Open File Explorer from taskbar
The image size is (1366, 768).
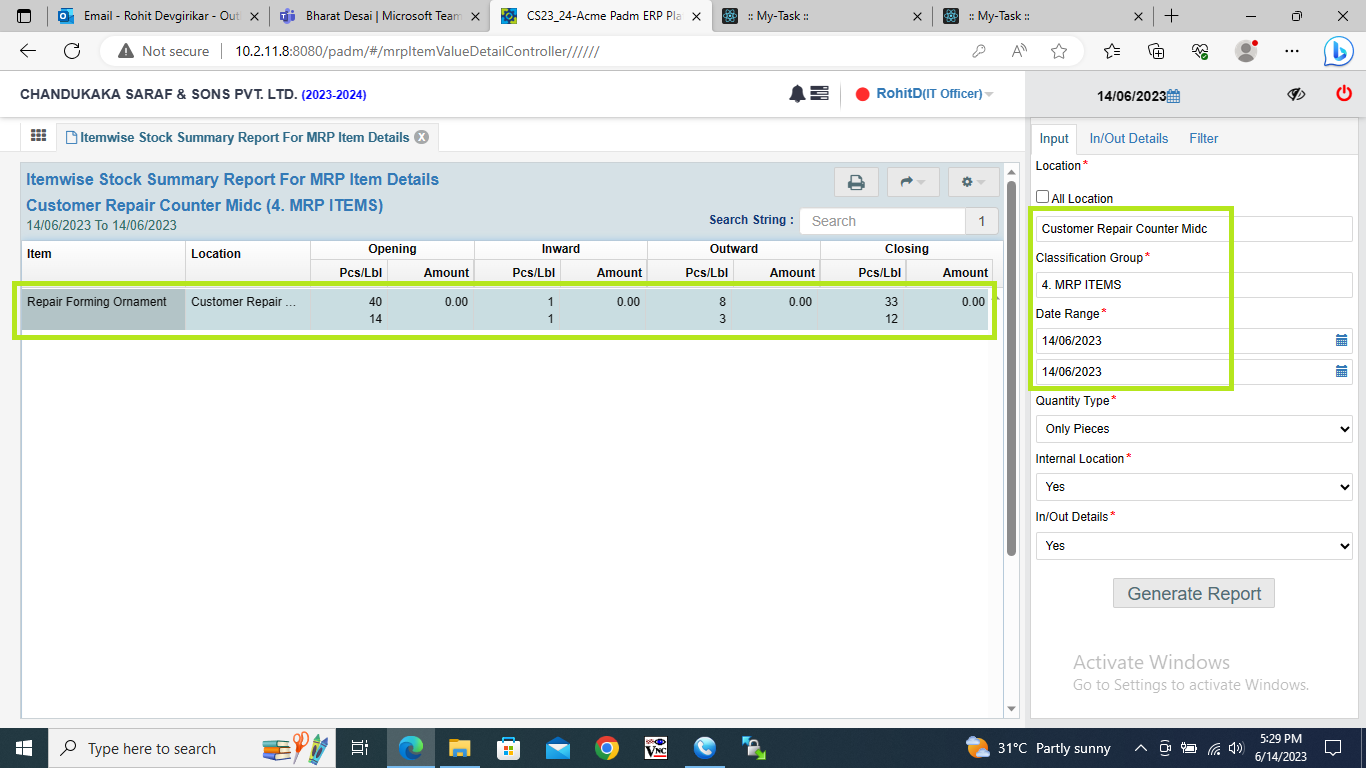[460, 748]
